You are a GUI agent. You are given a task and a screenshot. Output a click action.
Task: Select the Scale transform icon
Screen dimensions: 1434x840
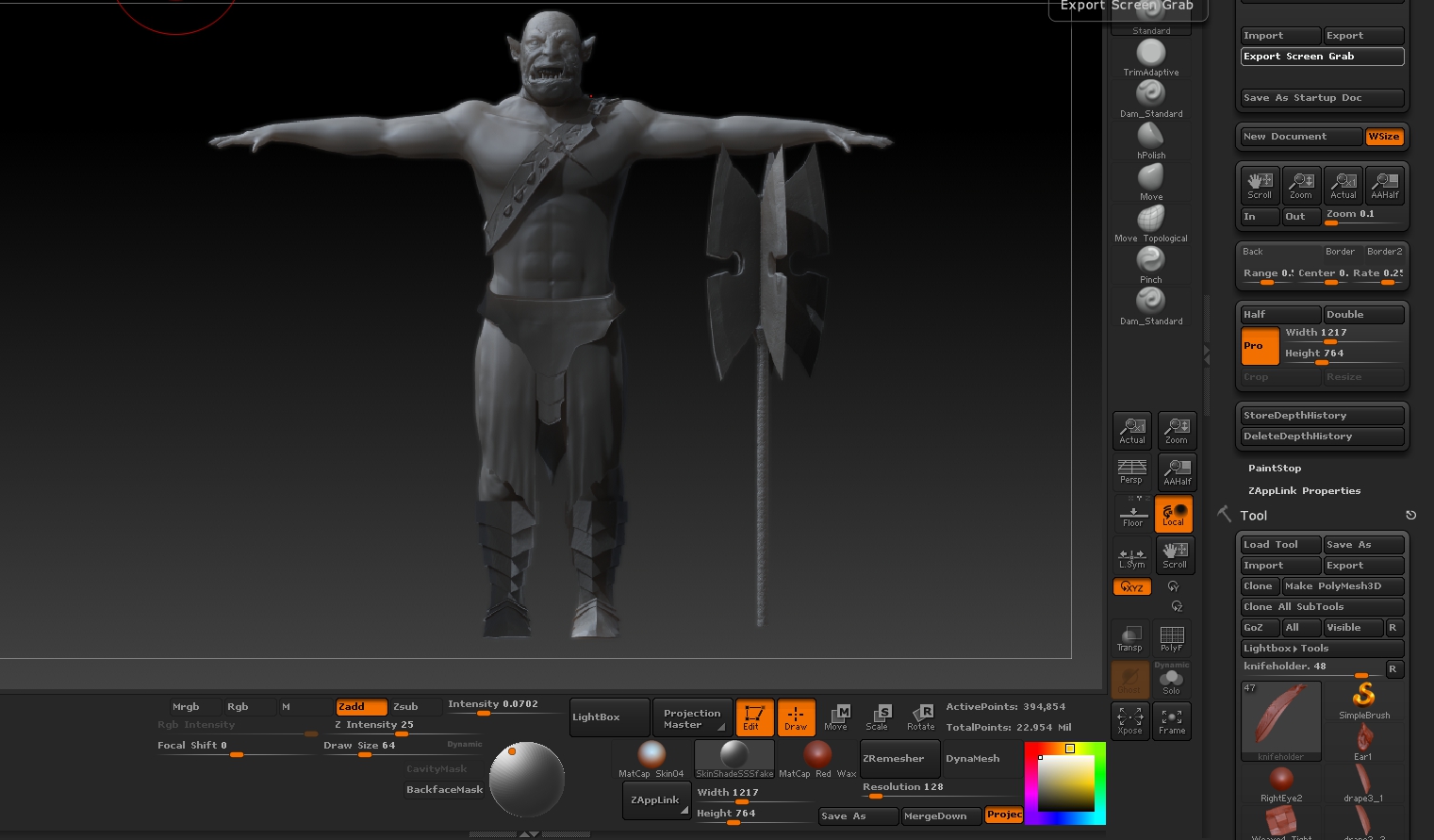(877, 717)
